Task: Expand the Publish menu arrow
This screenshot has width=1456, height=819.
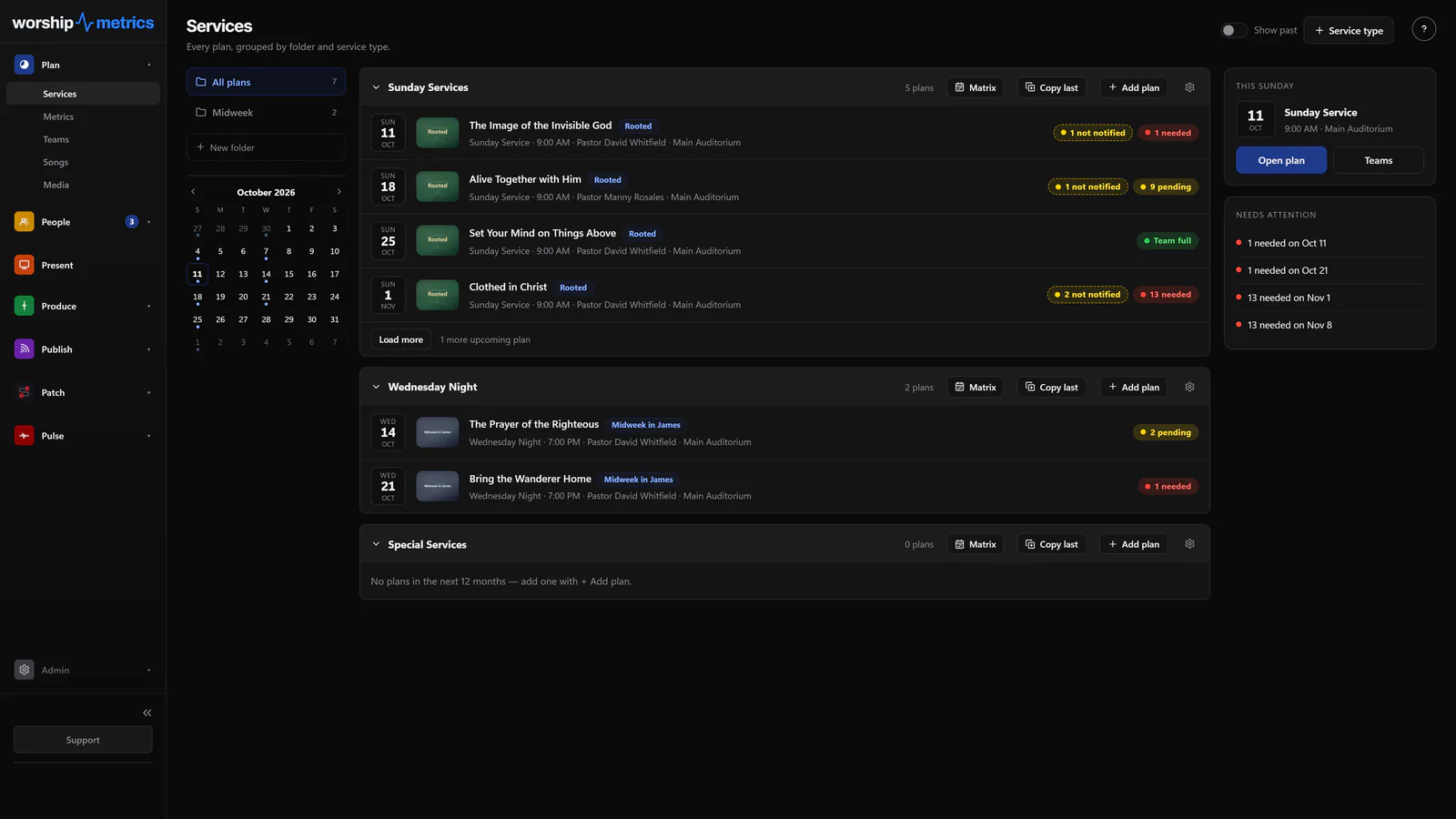Action: pos(149,349)
